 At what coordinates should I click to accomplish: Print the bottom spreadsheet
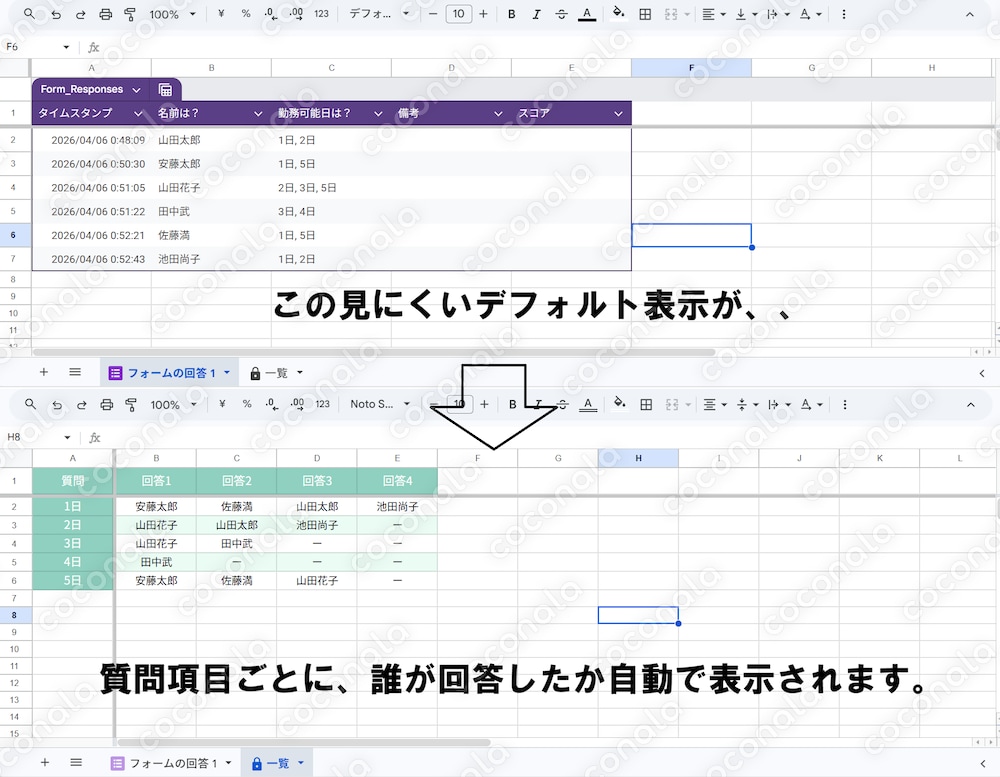pos(107,404)
